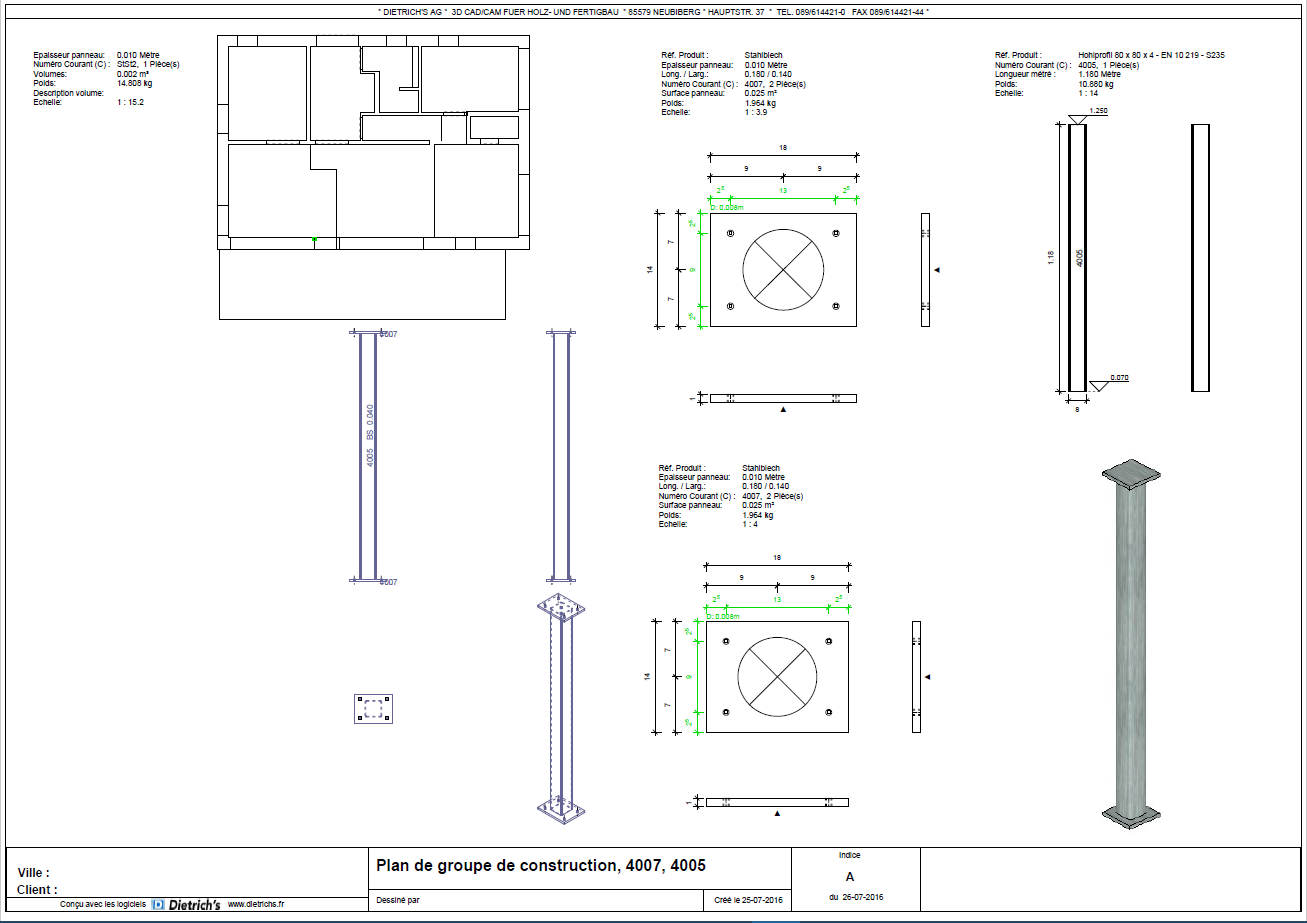Screen dimensions: 1307x923
Task: Select the 'Créé le 25-07-2016' date cell
Action: pyautogui.click(x=746, y=900)
